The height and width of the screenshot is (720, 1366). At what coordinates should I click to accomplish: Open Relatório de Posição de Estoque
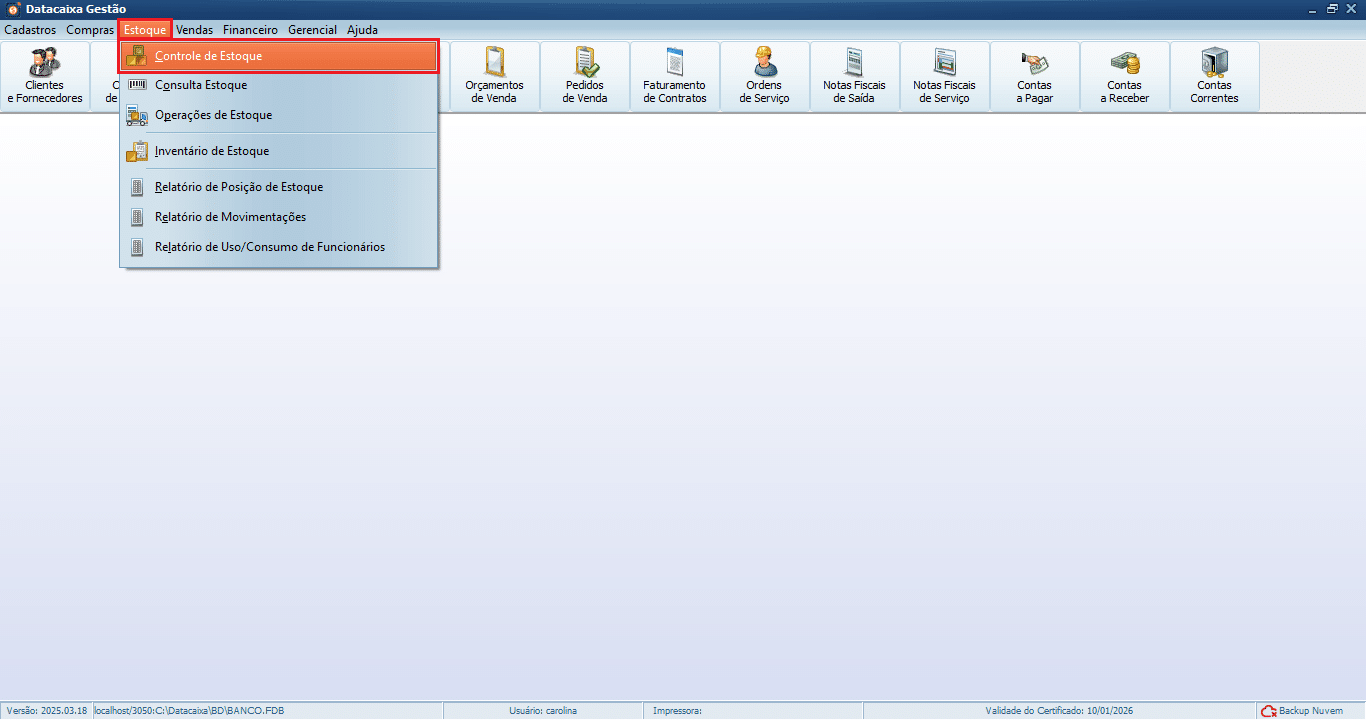pyautogui.click(x=239, y=187)
